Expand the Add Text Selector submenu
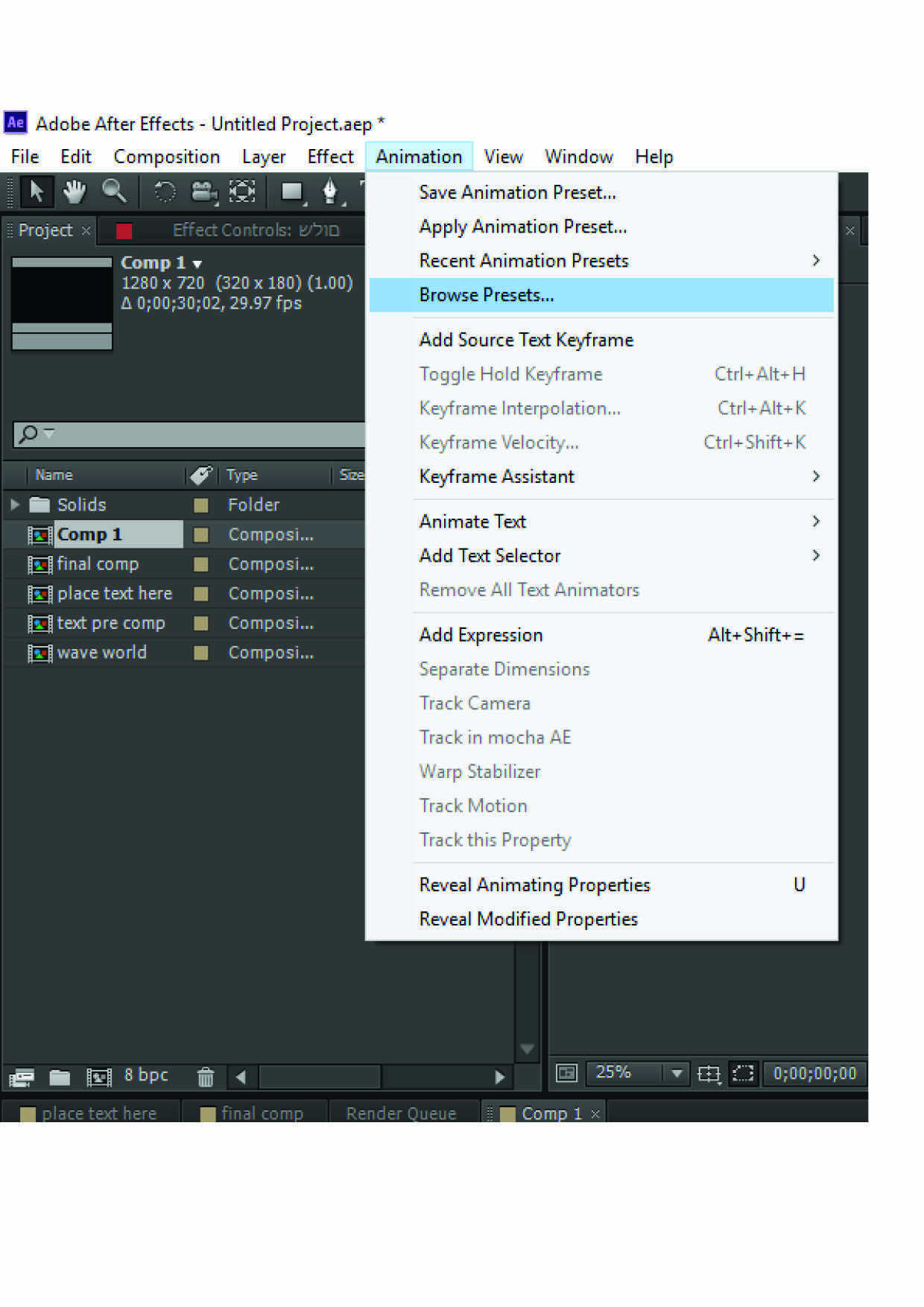The image size is (924, 1307). (x=816, y=555)
